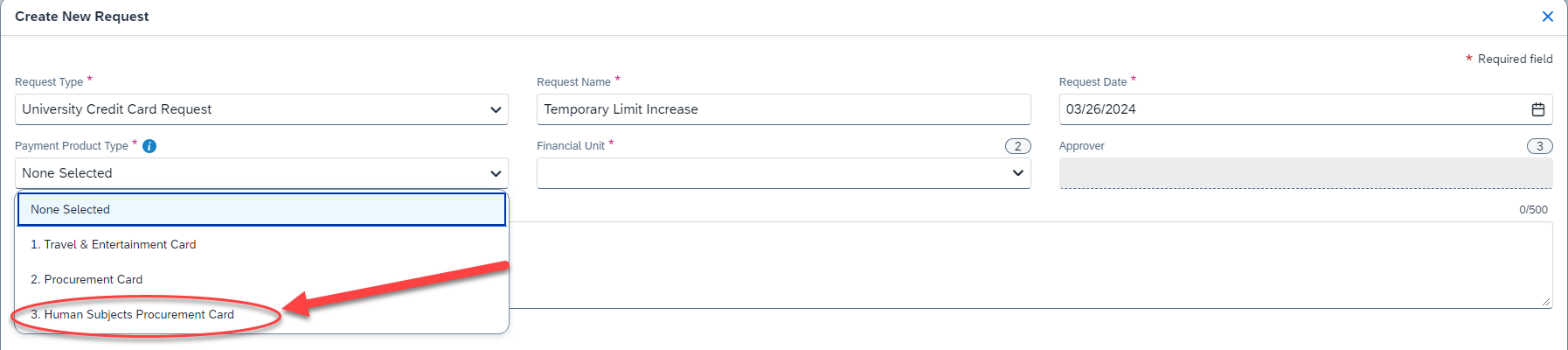Focus the Request Date text field

pos(1294,109)
